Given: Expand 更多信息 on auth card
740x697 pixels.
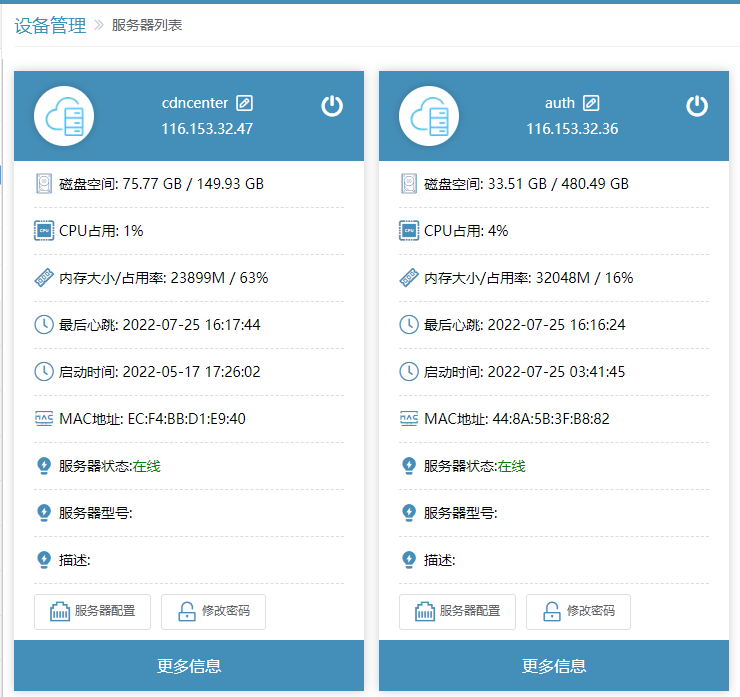Looking at the screenshot, I should click(x=554, y=666).
